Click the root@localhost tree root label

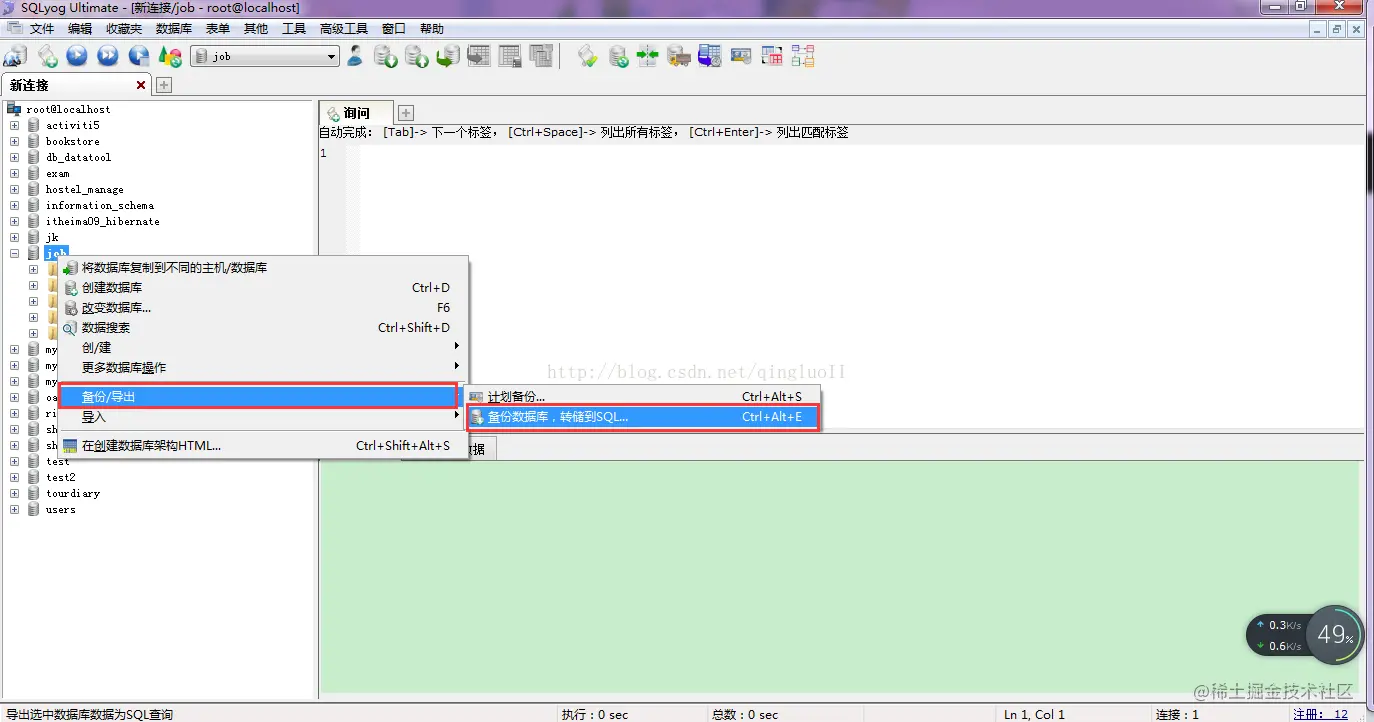pos(68,109)
